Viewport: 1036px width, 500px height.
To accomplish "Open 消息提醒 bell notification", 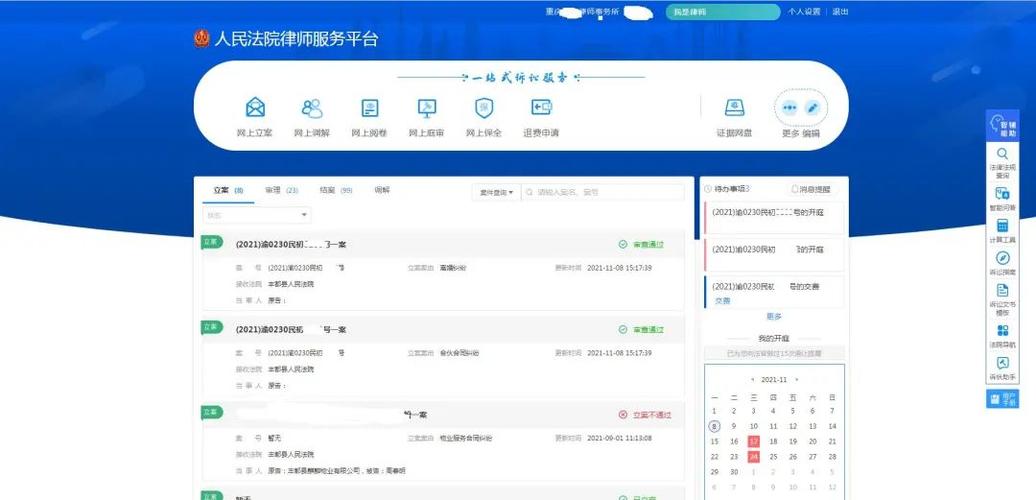I will [811, 189].
